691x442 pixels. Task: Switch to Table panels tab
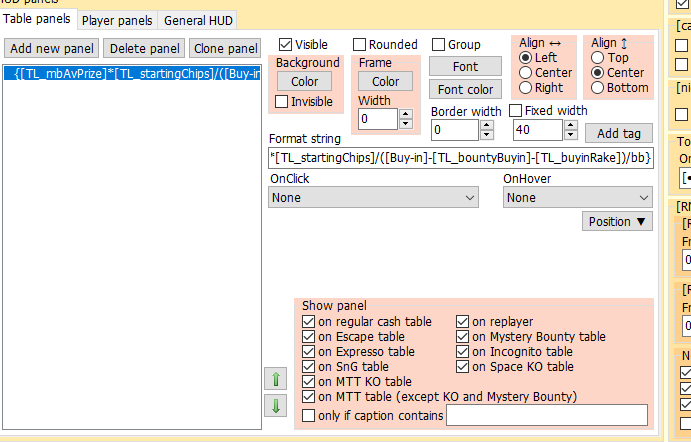pos(37,19)
